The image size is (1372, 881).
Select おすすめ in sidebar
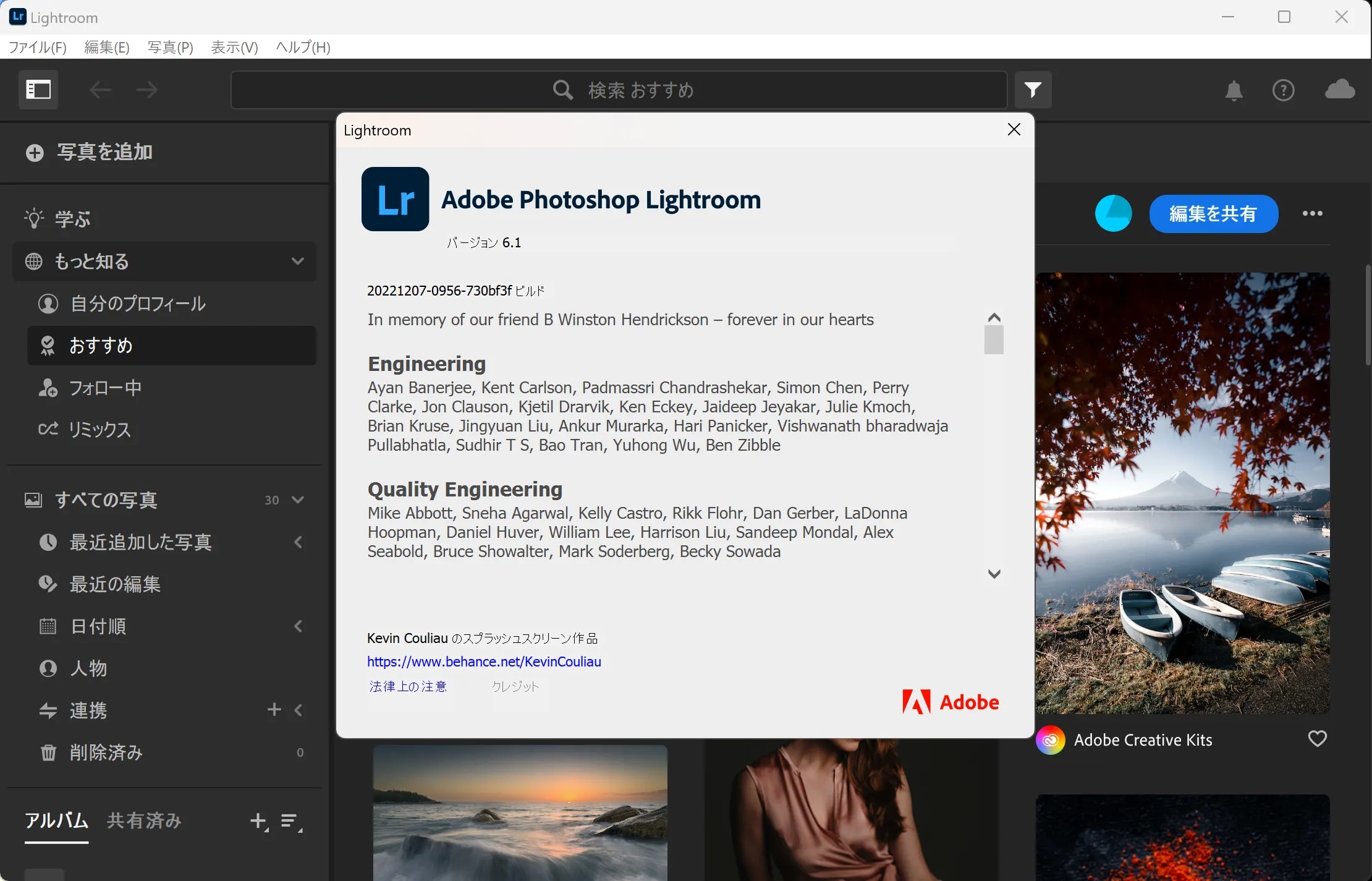pos(171,346)
